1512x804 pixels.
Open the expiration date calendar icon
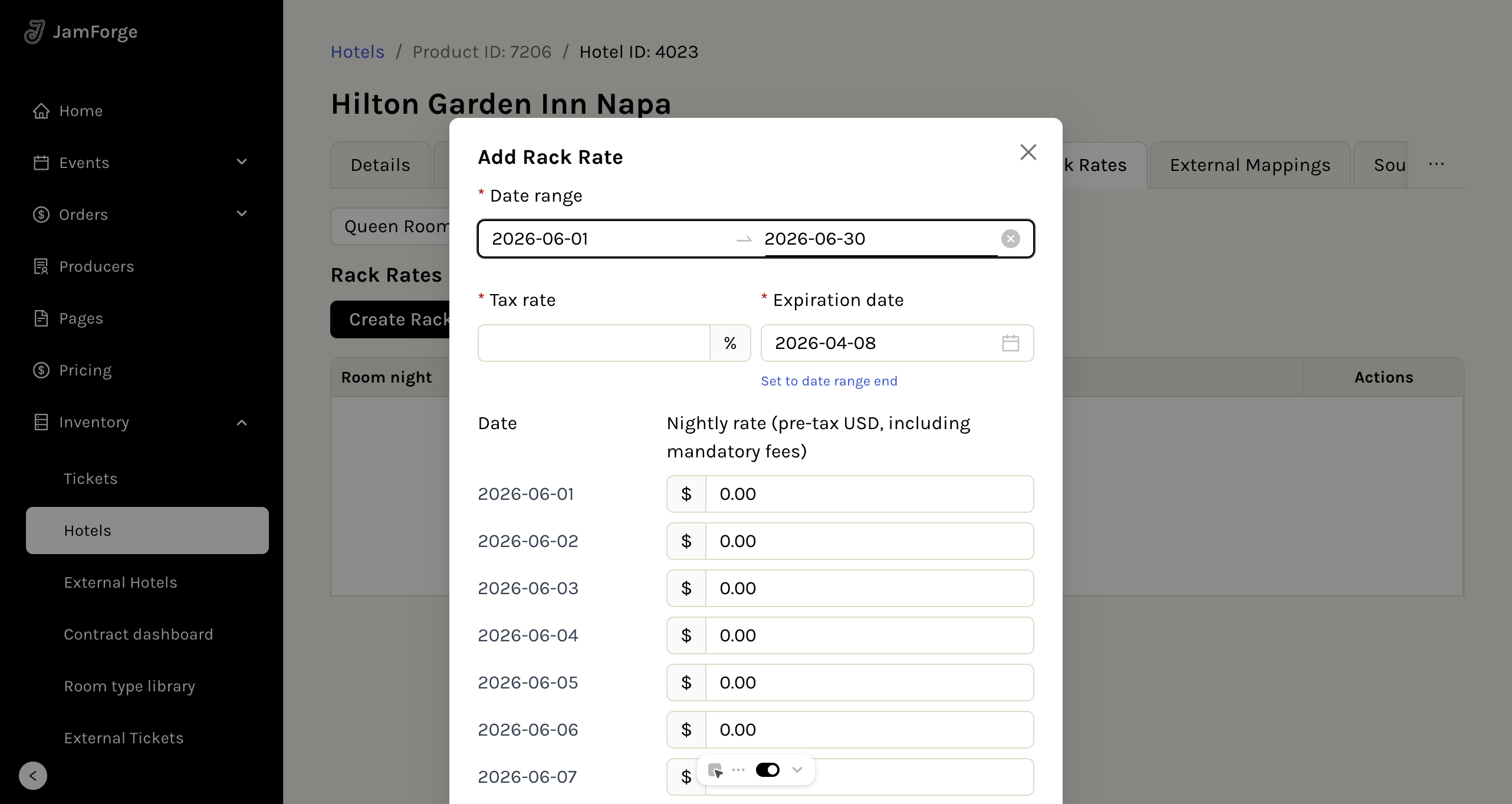1010,343
